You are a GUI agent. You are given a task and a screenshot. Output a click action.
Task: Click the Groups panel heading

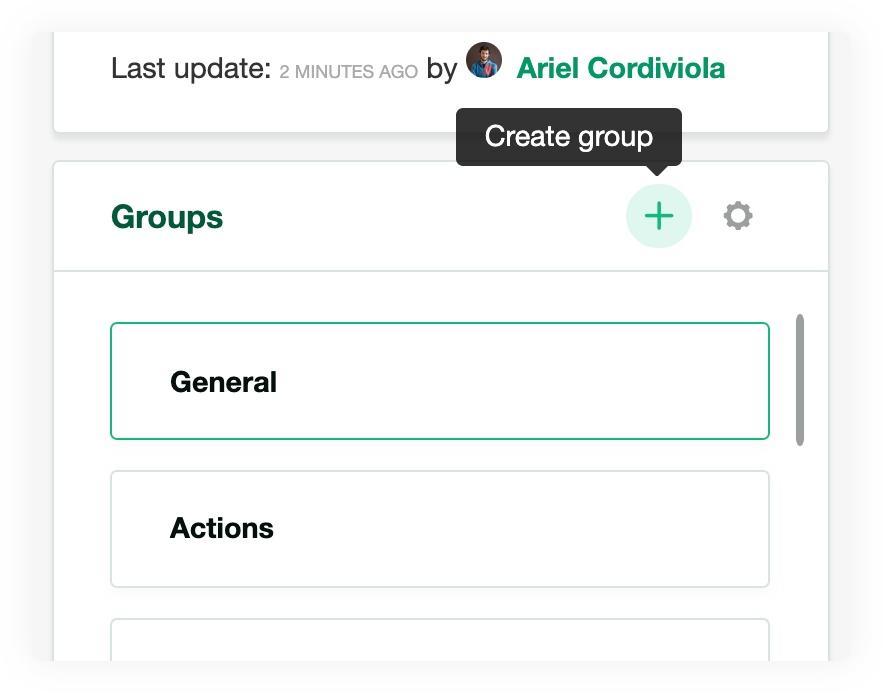coord(167,217)
